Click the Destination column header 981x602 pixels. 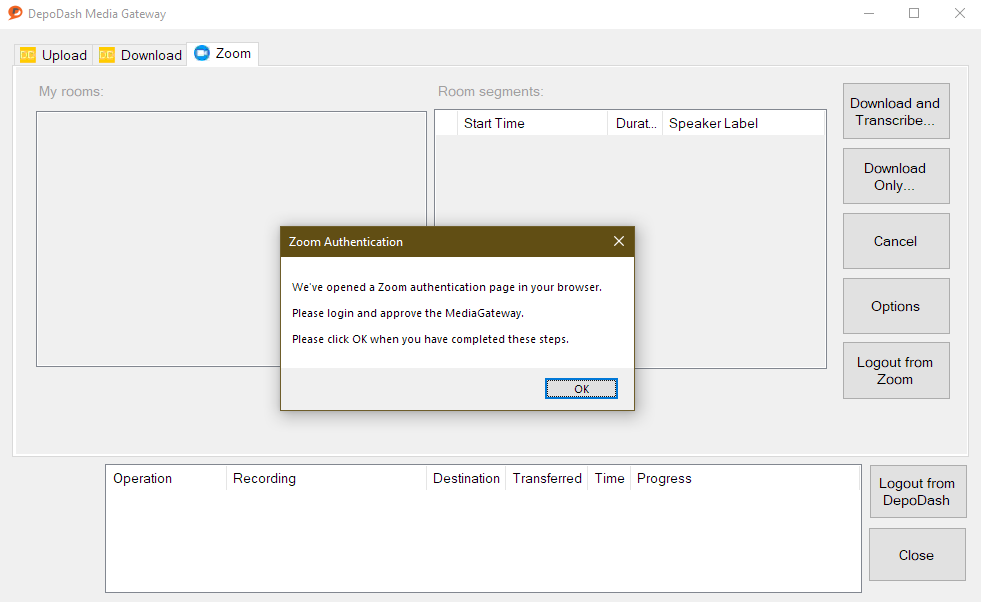[466, 479]
